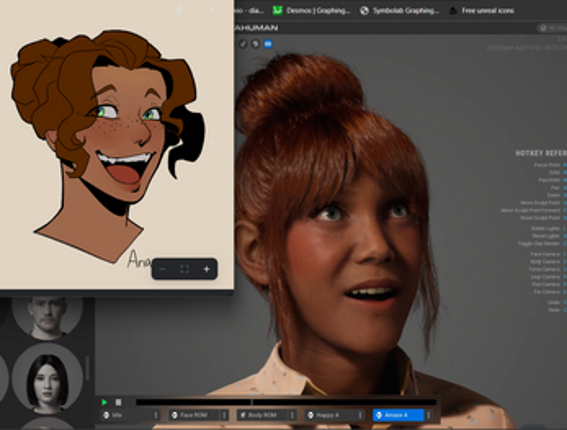Toggle the blue highlighted round viewport toolbar icon
Image resolution: width=567 pixels, height=430 pixels.
pos(268,44)
